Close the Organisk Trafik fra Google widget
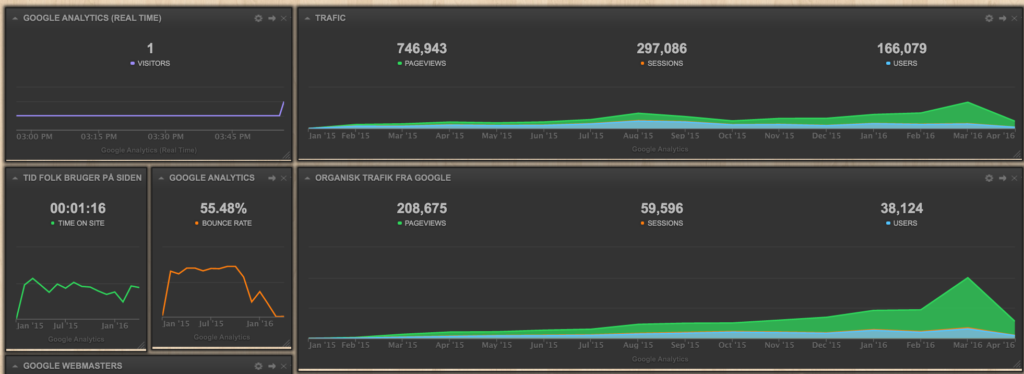This screenshot has height=374, width=1024. pos(1014,178)
